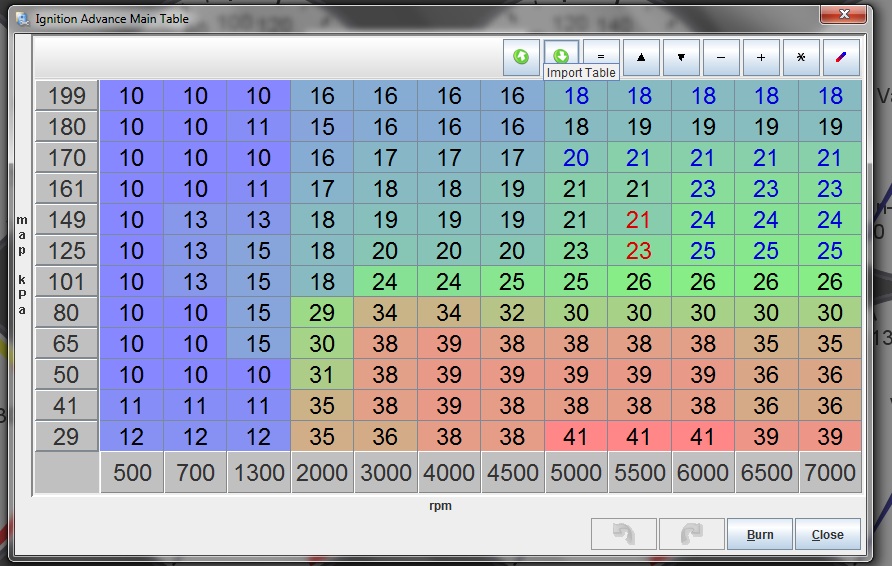Select the 1300 rpm column header
The image size is (892, 566).
point(259,472)
